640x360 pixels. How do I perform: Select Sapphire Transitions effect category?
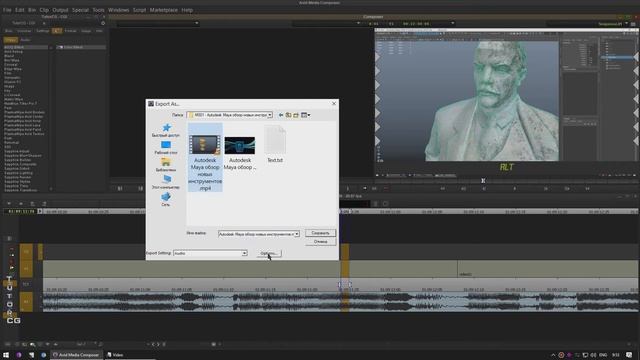(20, 190)
